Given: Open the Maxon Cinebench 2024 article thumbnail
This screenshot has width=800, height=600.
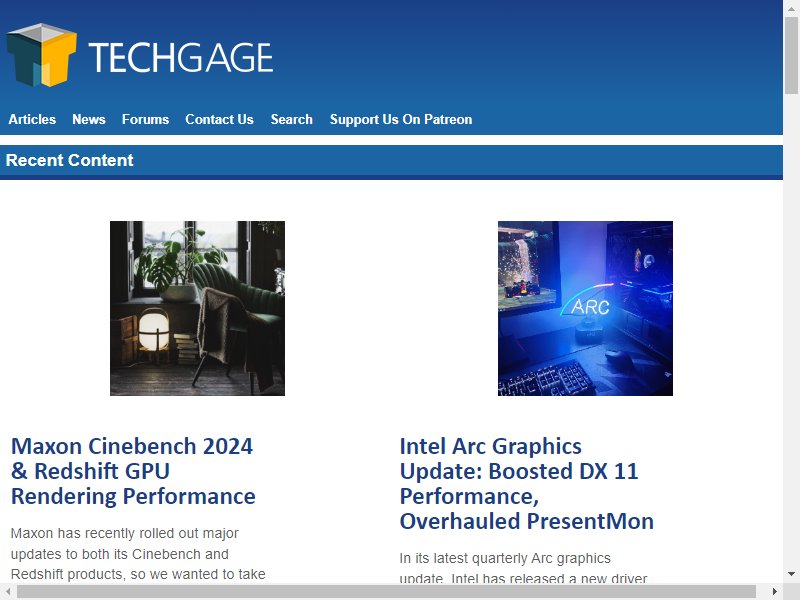Looking at the screenshot, I should (197, 308).
